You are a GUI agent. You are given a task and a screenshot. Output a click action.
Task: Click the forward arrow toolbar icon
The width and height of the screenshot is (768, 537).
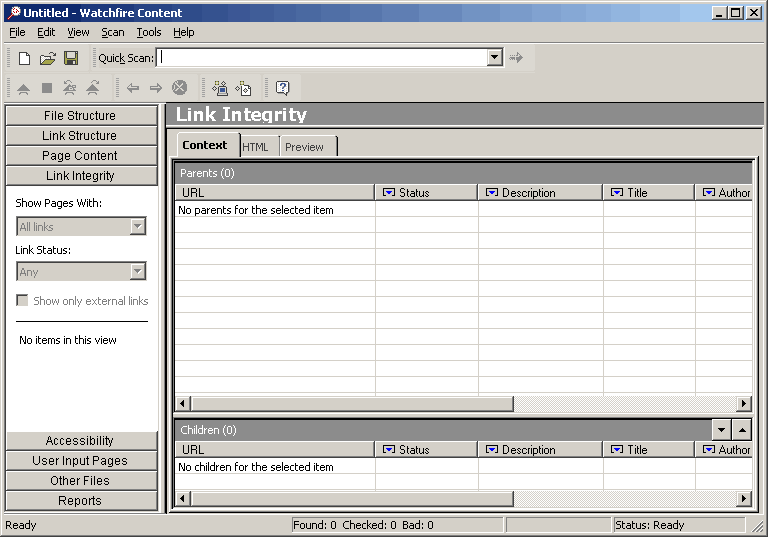point(156,88)
